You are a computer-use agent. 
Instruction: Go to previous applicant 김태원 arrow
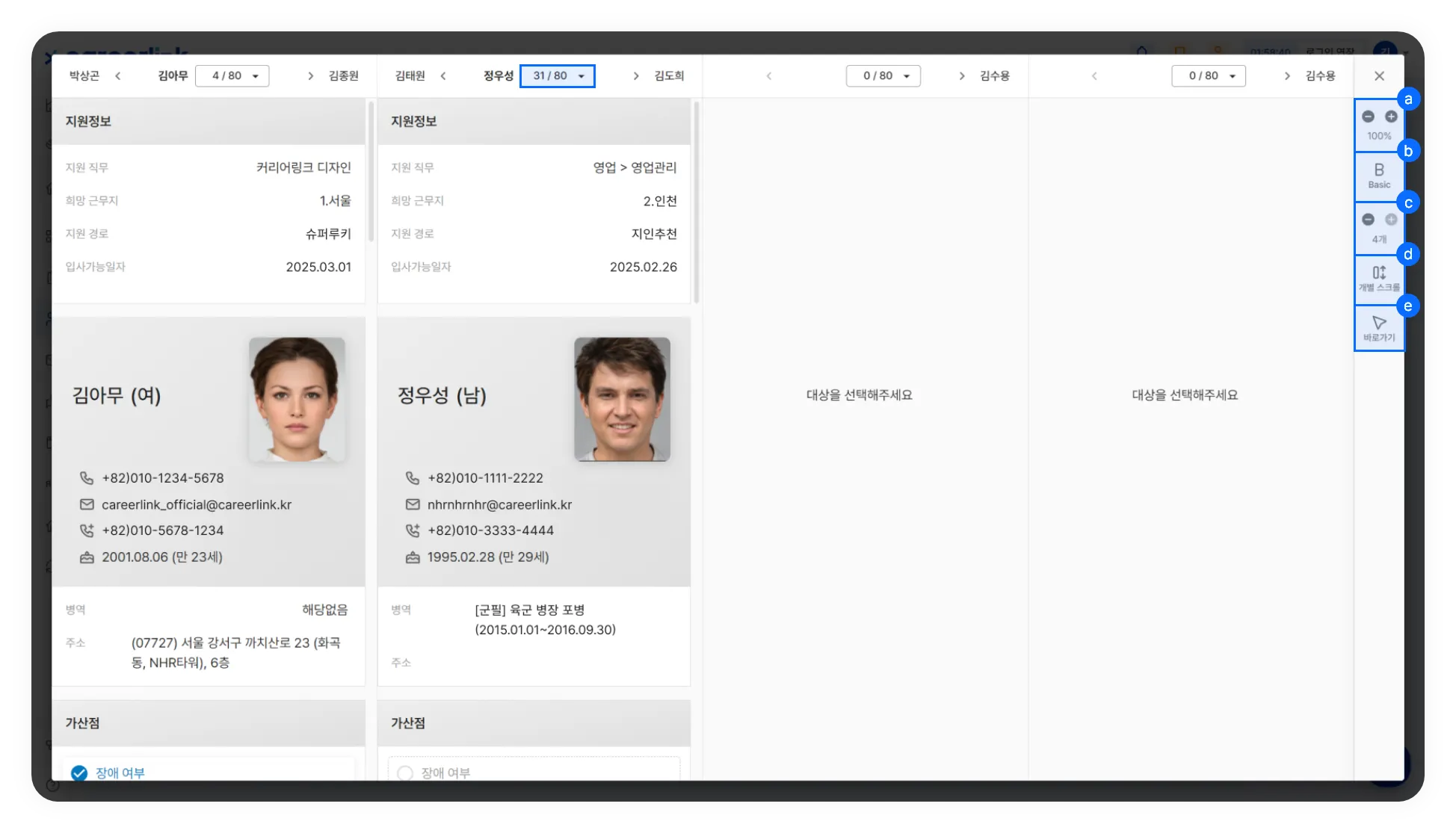443,76
